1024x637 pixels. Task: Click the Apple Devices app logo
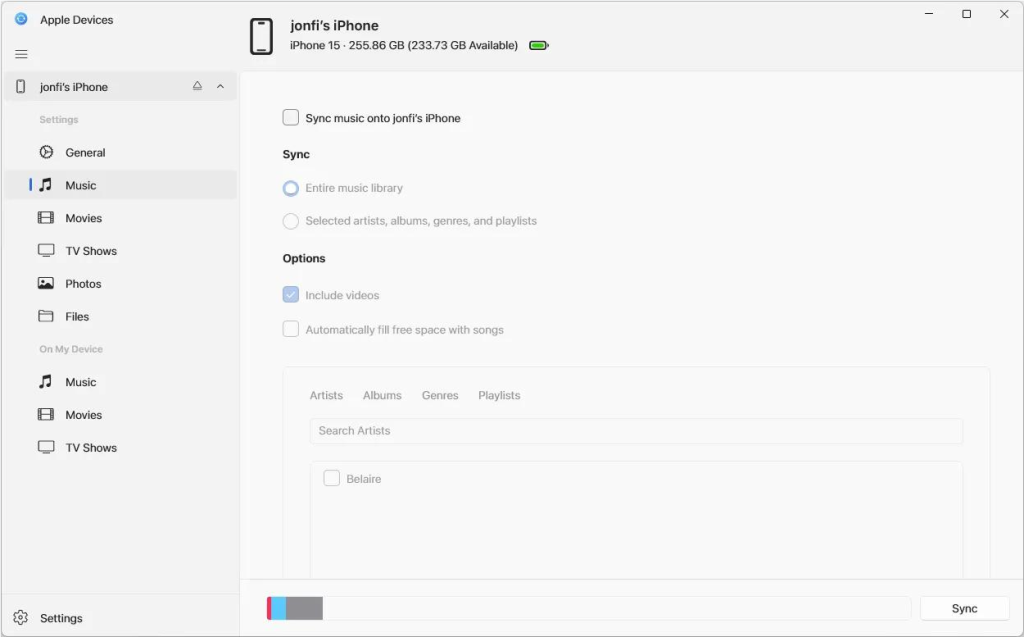click(x=21, y=19)
